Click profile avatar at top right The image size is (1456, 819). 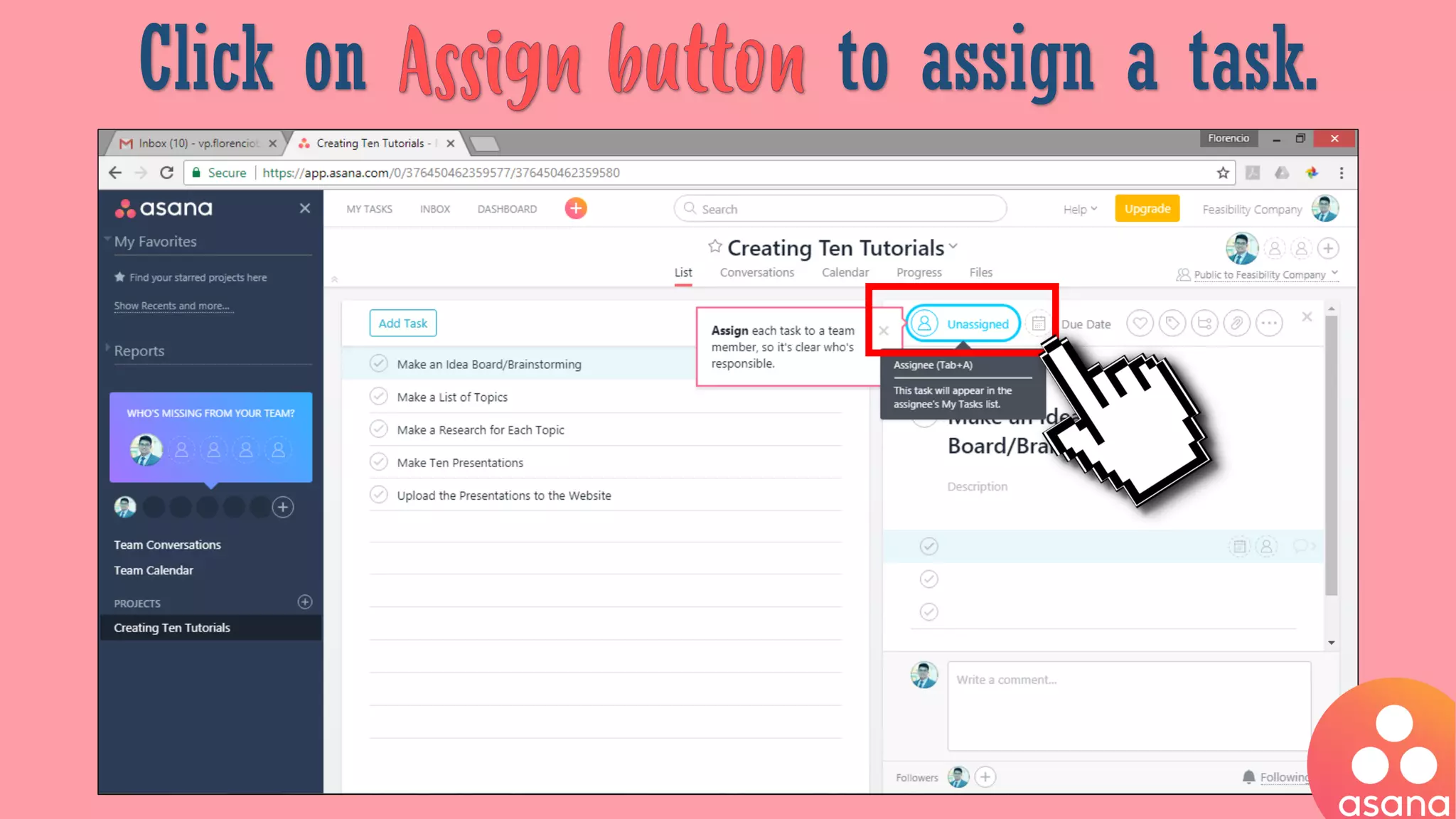coord(1325,208)
